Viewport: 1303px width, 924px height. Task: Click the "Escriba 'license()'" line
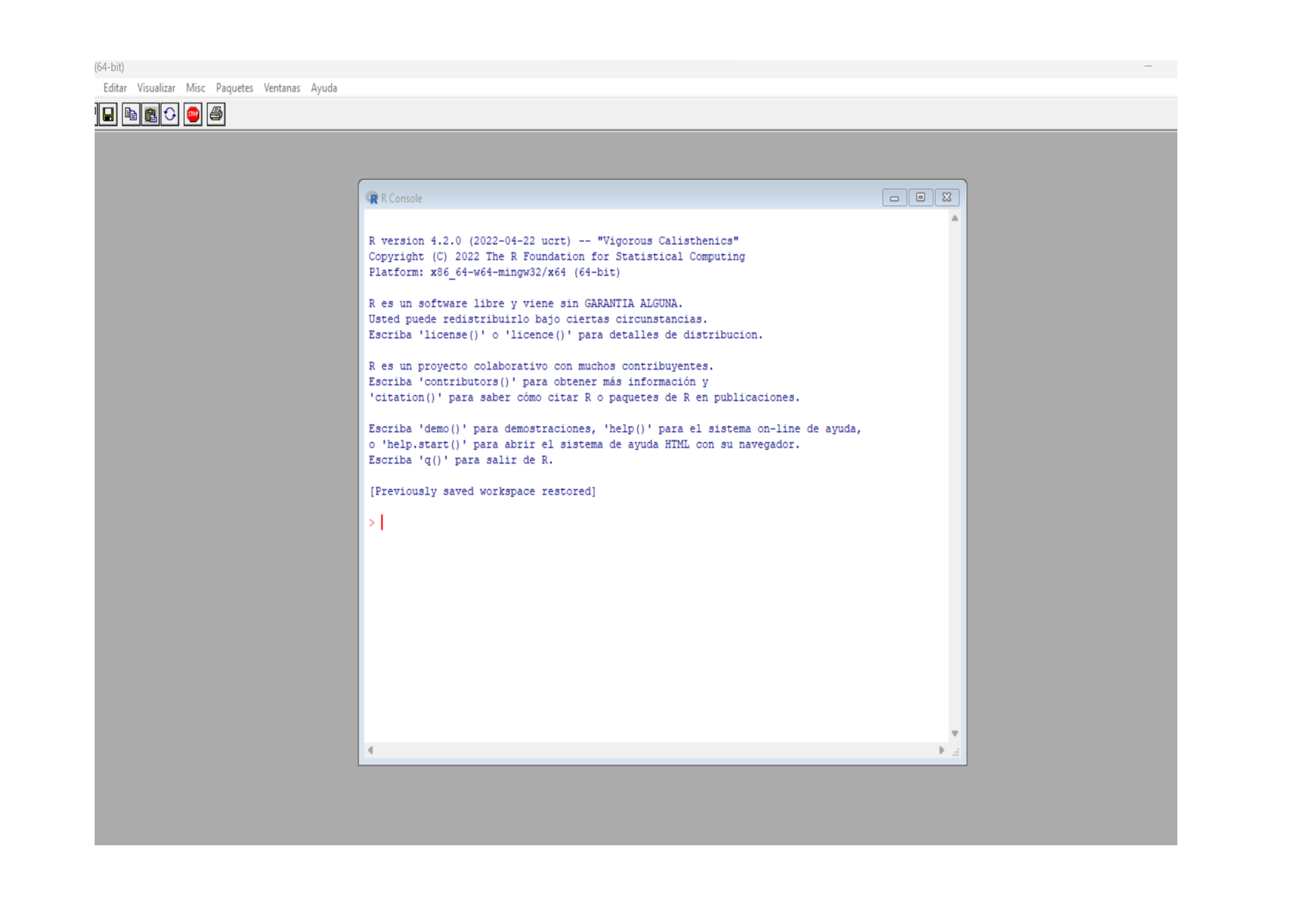[566, 335]
